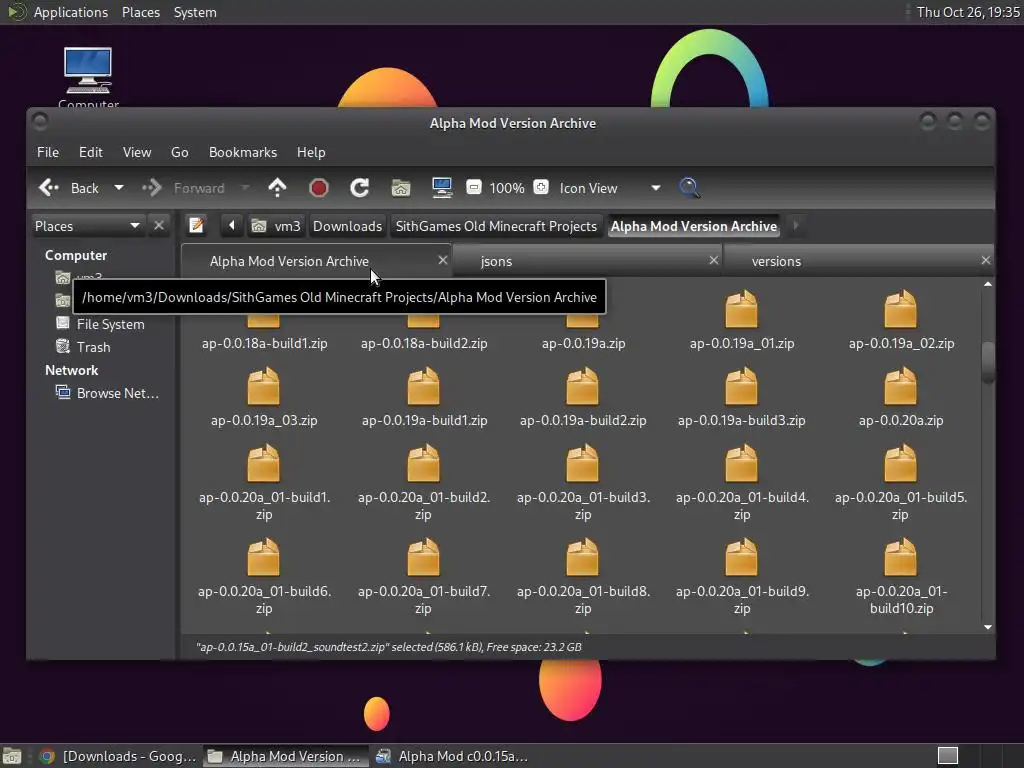The height and width of the screenshot is (768, 1024).
Task: Close the jsons tab
Action: [714, 260]
